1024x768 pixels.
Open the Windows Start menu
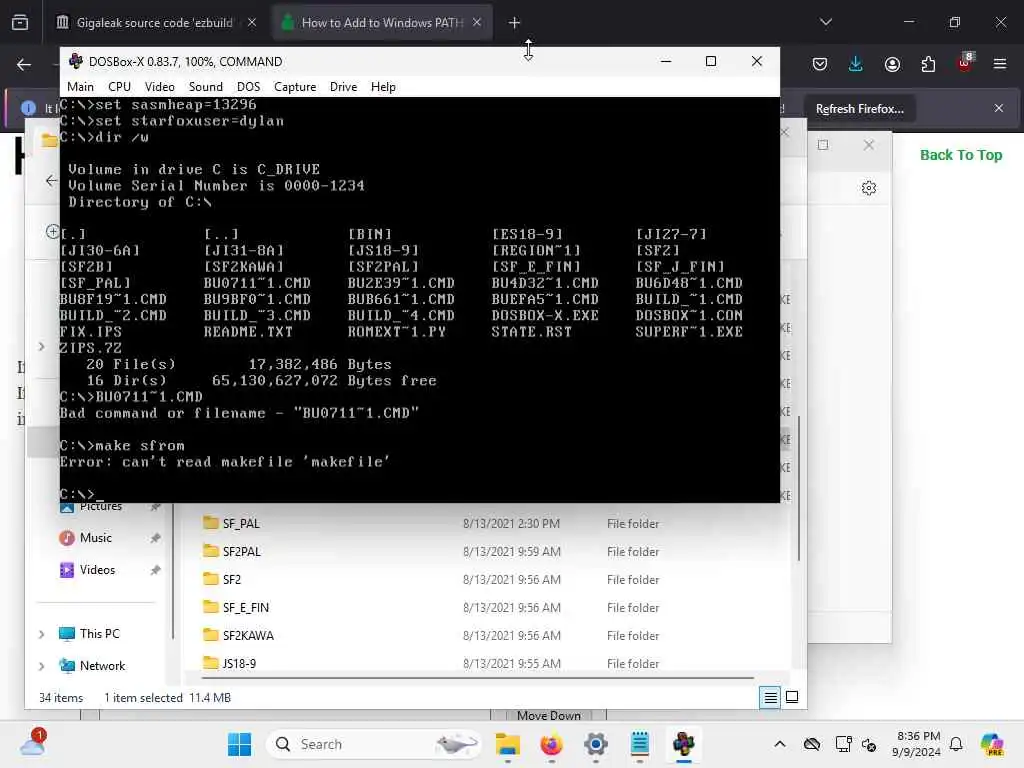[239, 744]
